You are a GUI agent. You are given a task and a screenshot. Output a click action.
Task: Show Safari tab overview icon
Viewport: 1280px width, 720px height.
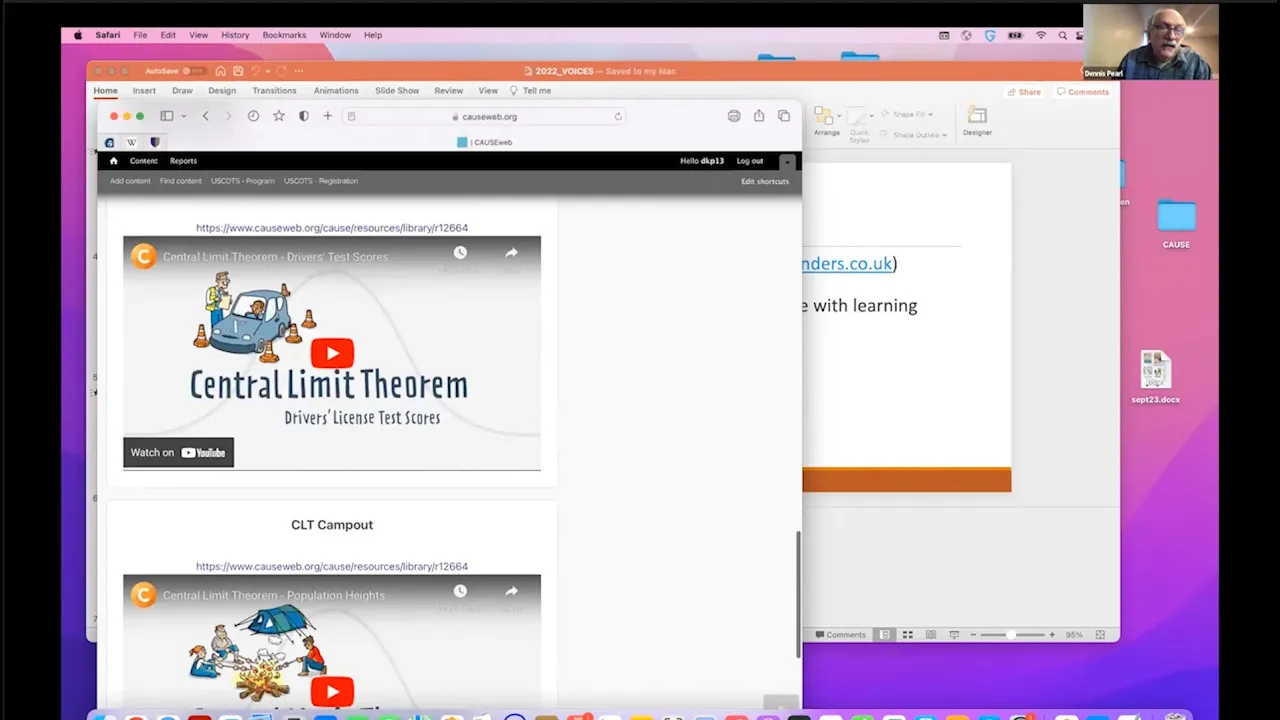coord(784,116)
